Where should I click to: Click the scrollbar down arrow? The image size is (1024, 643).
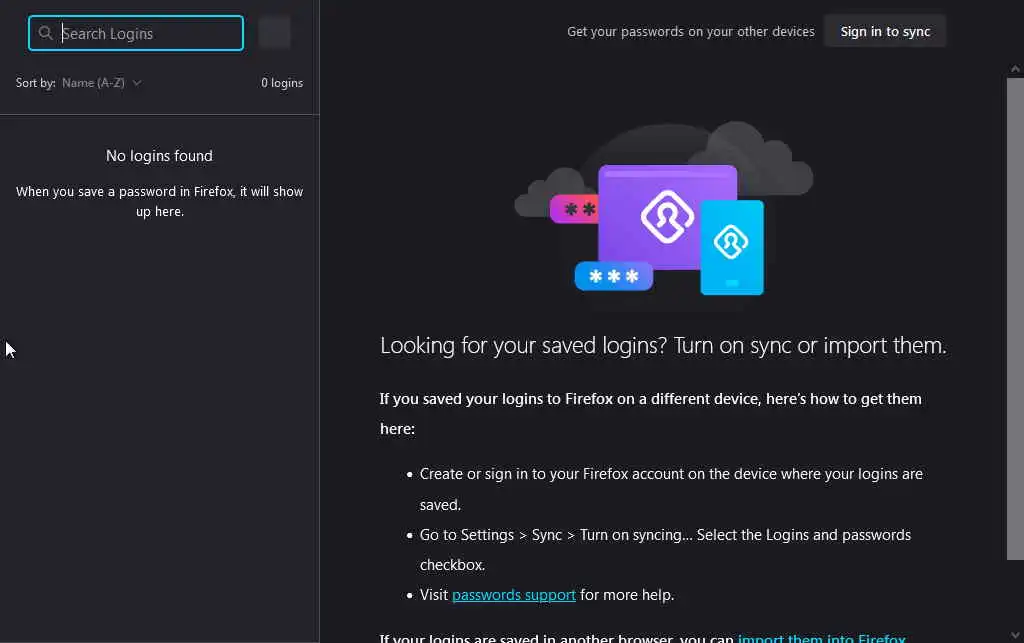(x=1015, y=635)
